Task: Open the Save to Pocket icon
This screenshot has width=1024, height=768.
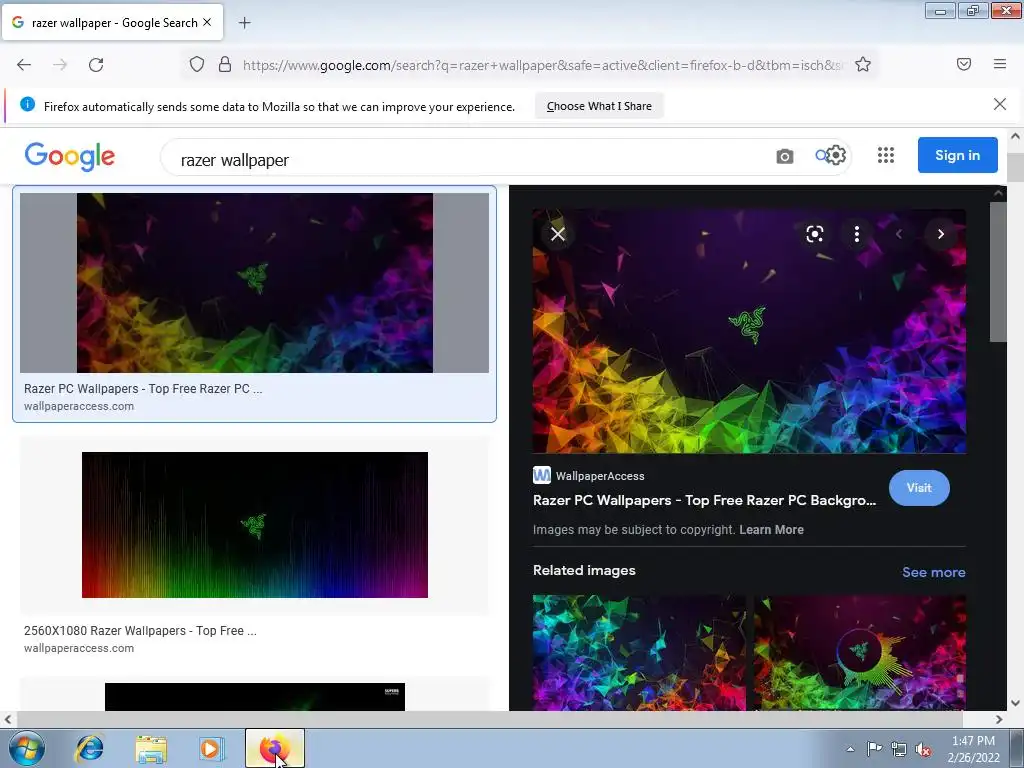Action: click(x=964, y=64)
